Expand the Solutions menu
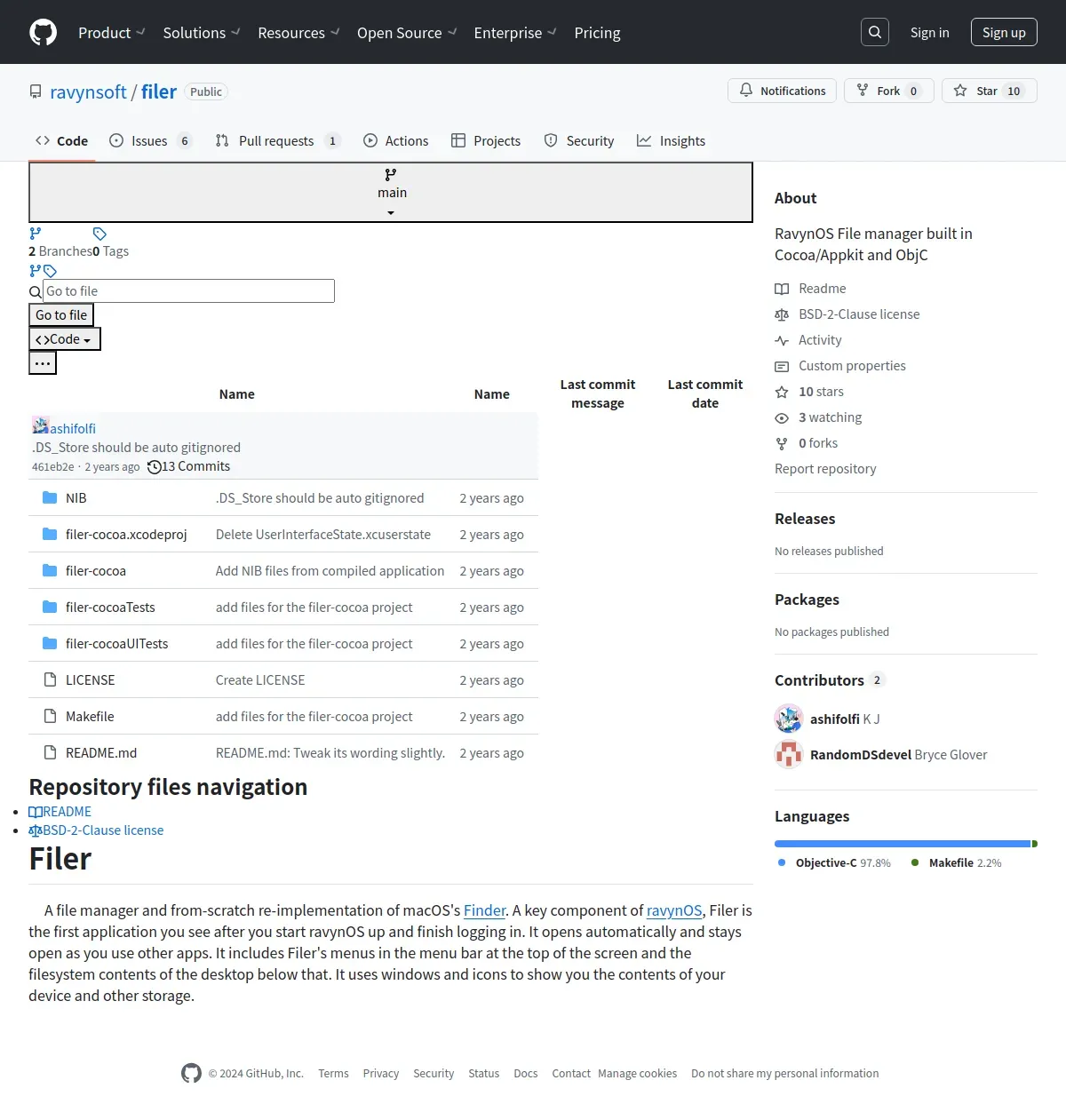 tap(202, 32)
